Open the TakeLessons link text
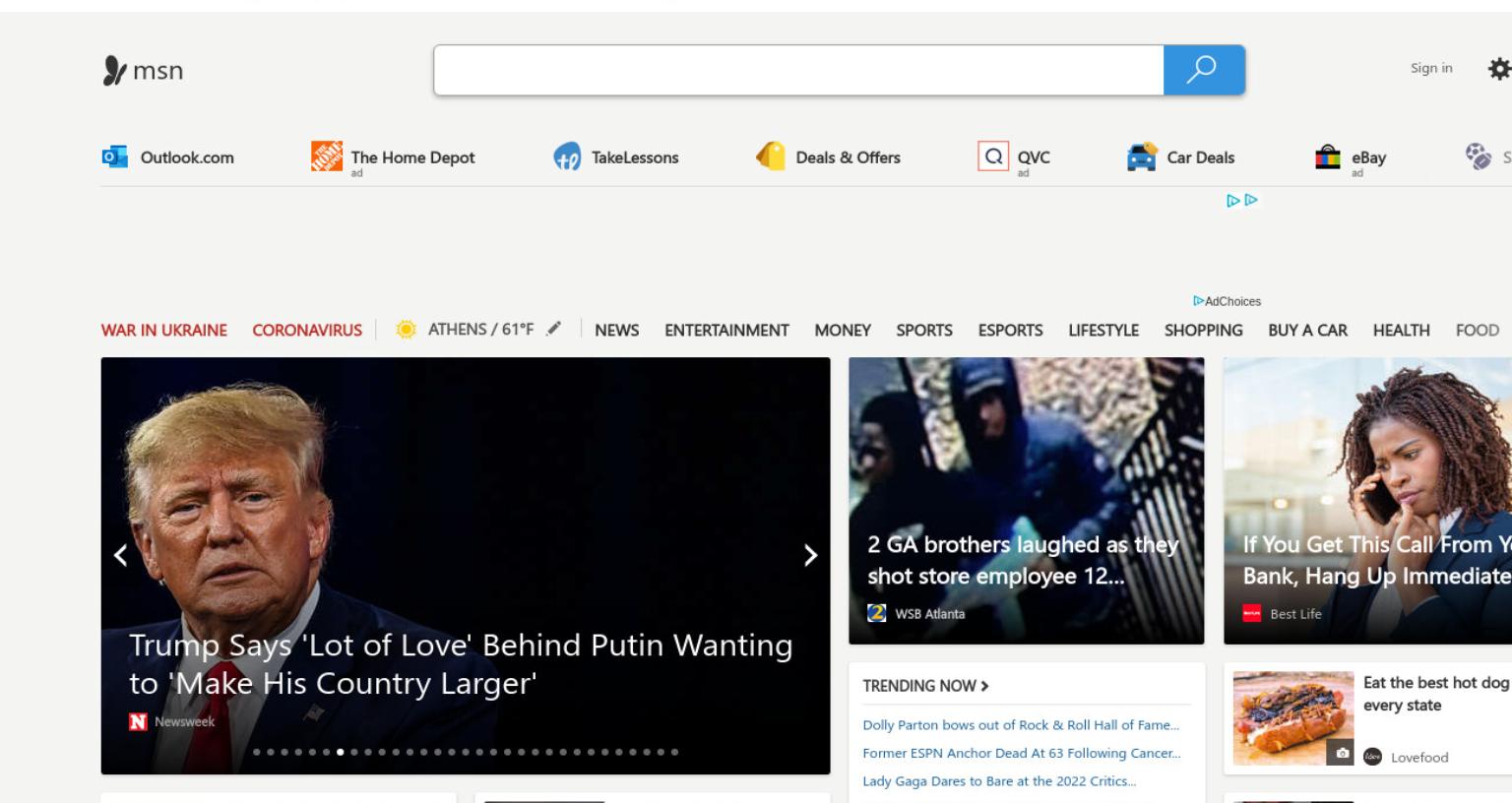Screen dimensions: 1512x803 pos(635,157)
